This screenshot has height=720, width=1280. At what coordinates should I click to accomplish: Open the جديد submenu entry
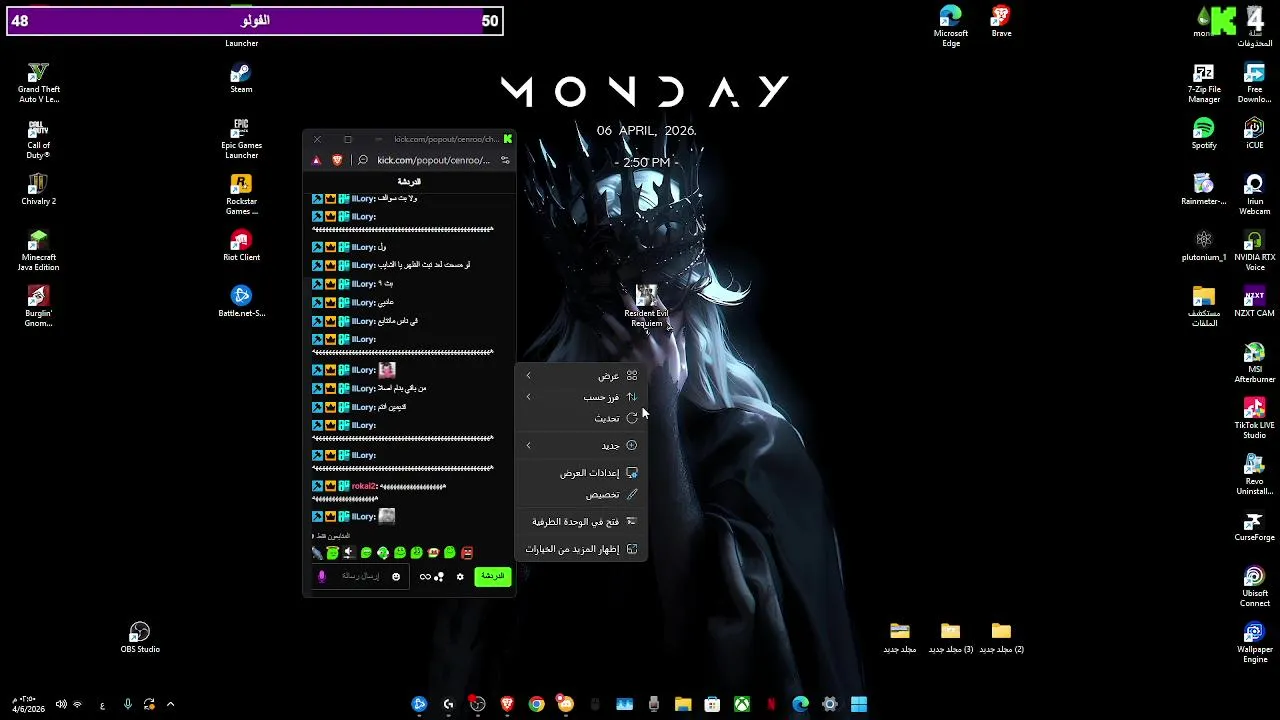582,445
